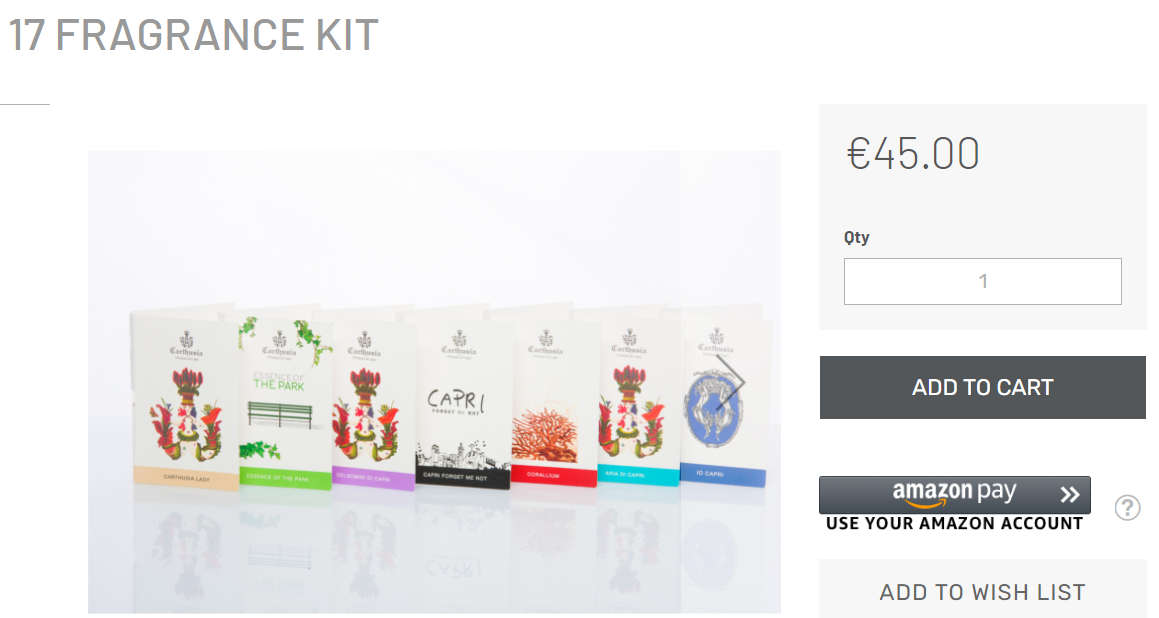Focus the Qty quantity field
1159x618 pixels.
[982, 281]
